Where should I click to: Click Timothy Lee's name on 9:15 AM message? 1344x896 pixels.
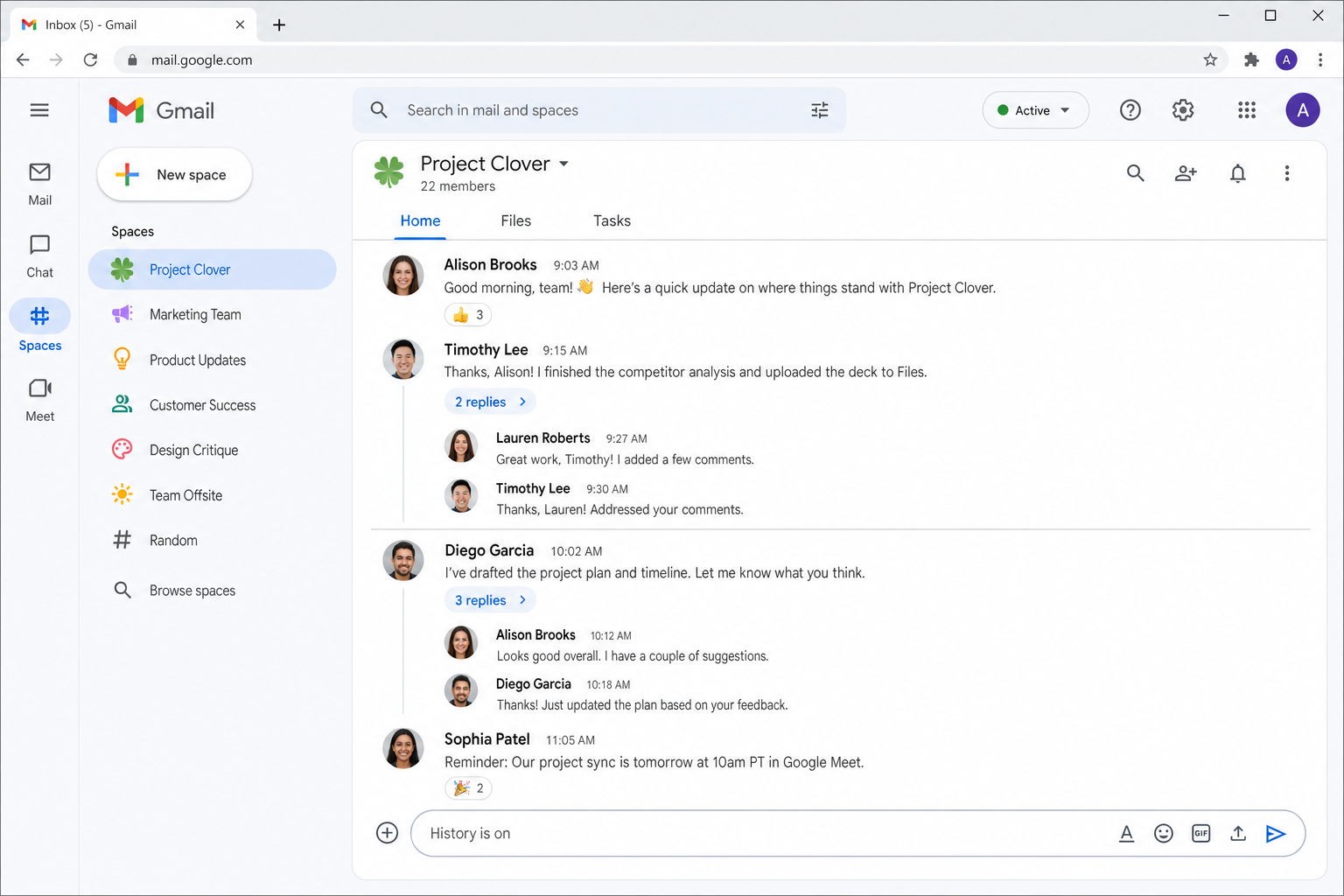(486, 350)
